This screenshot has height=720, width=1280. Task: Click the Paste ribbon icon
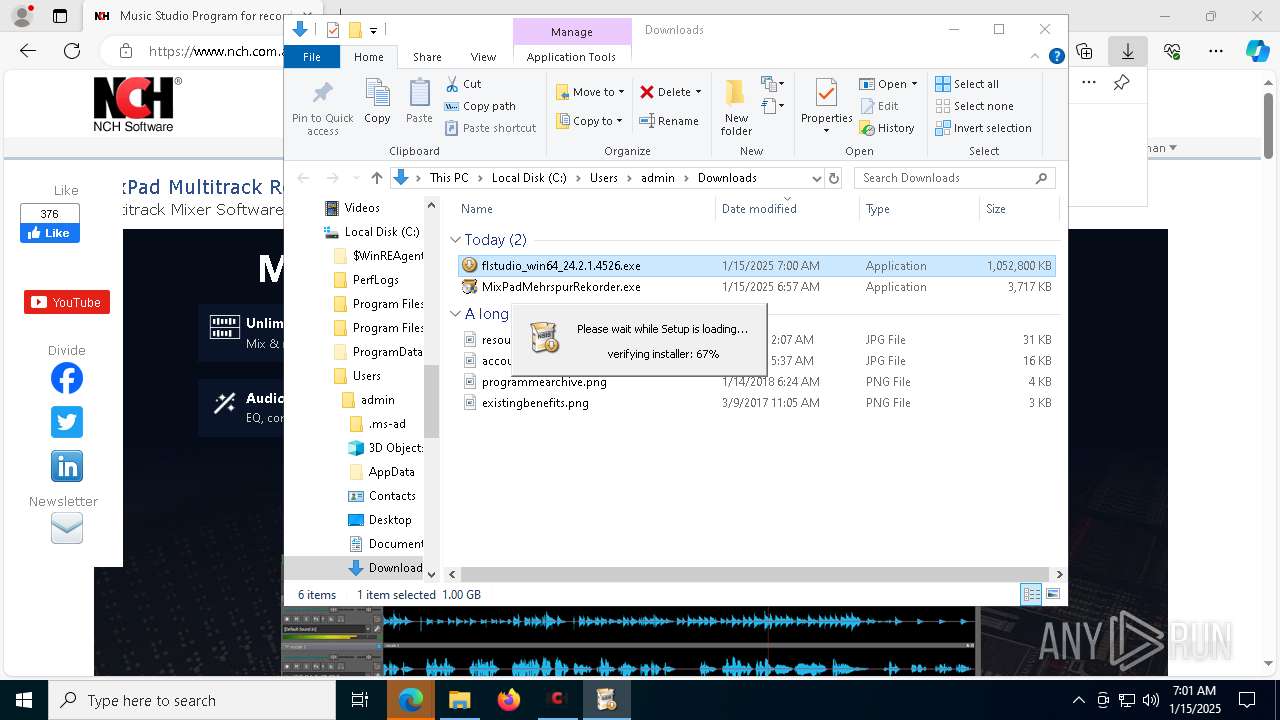click(x=419, y=101)
